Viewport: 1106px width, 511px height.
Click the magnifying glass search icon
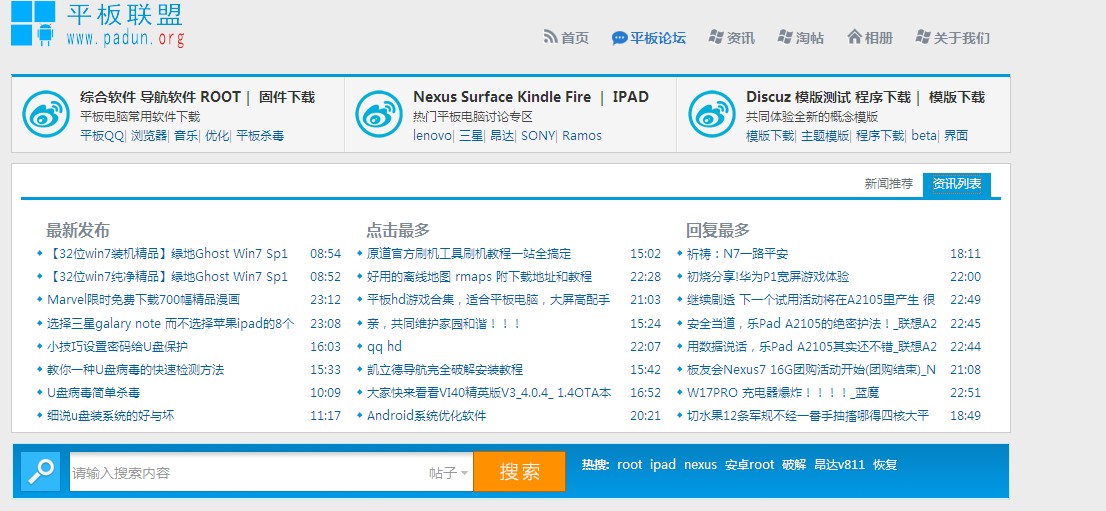coord(41,472)
